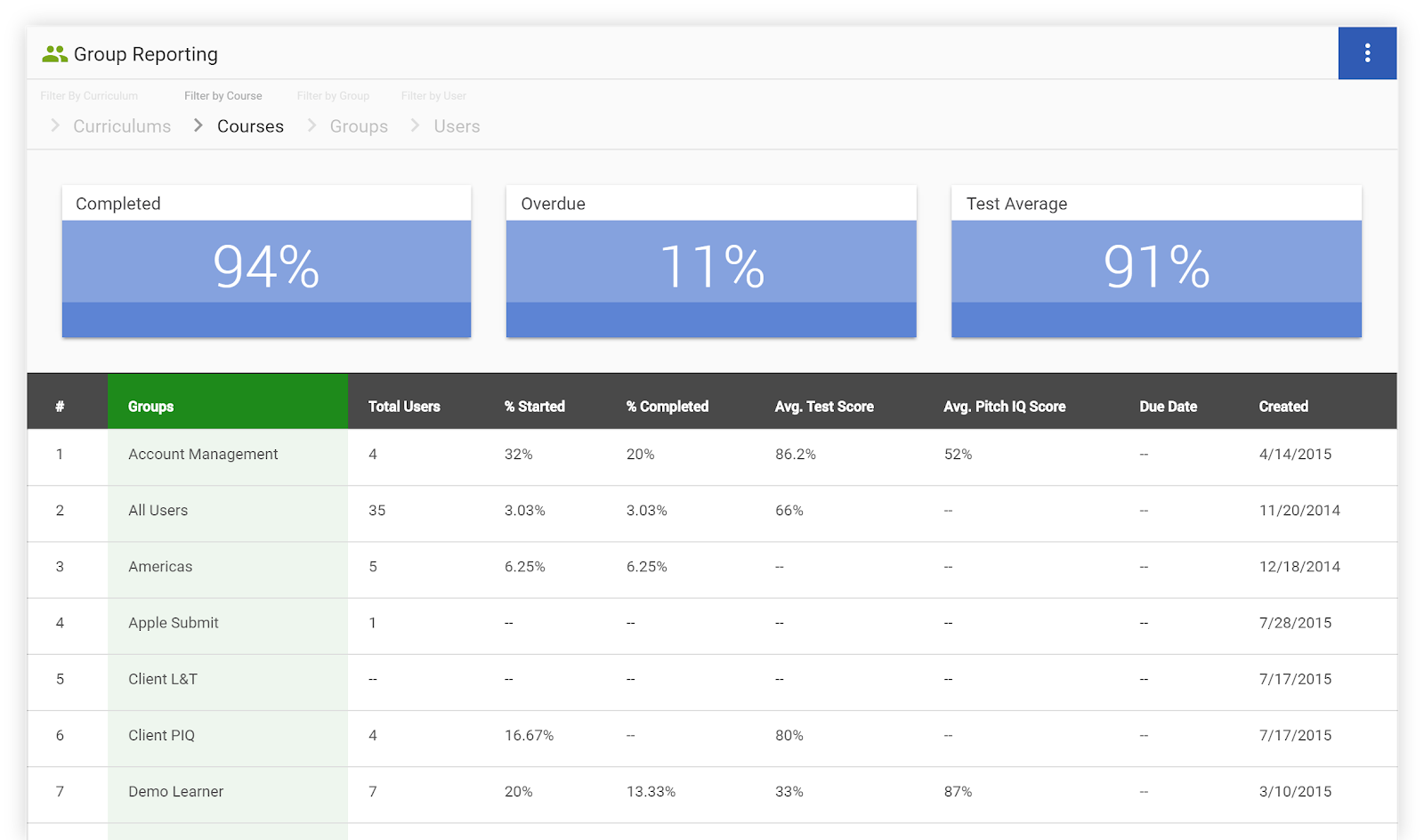Image resolution: width=1424 pixels, height=840 pixels.
Task: Click the chevron before Curriculums
Action: coord(55,125)
